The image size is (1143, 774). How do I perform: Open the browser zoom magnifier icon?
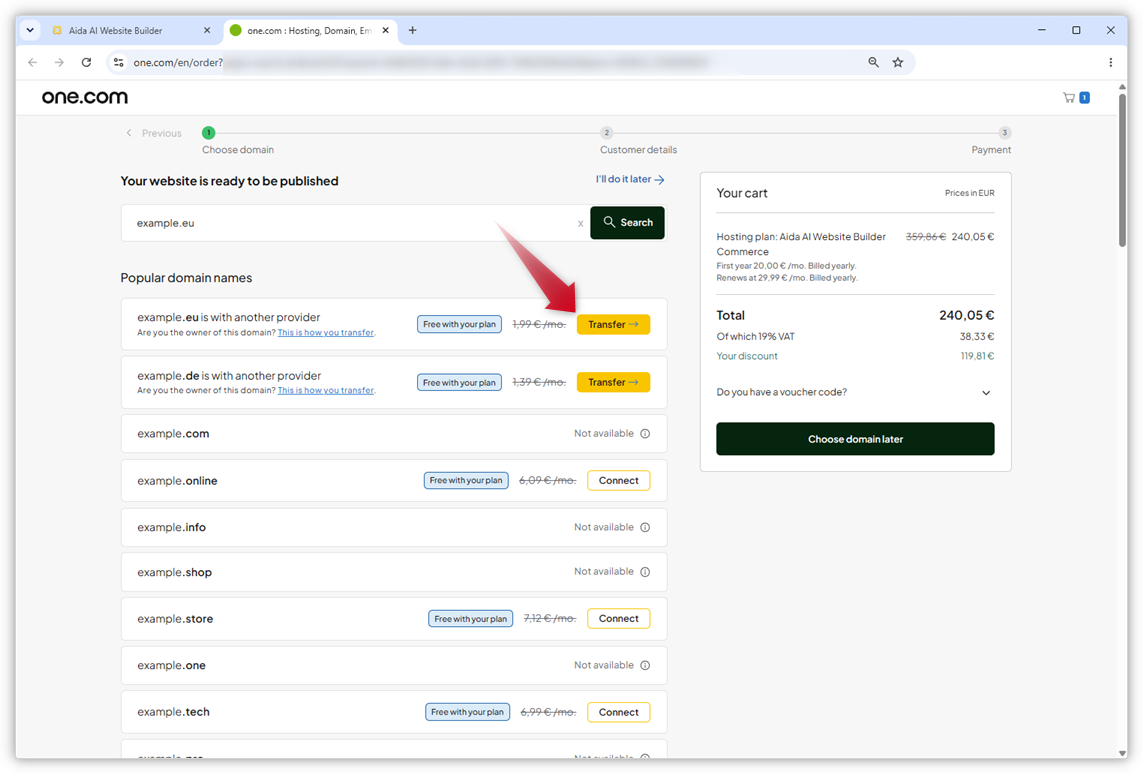click(873, 63)
